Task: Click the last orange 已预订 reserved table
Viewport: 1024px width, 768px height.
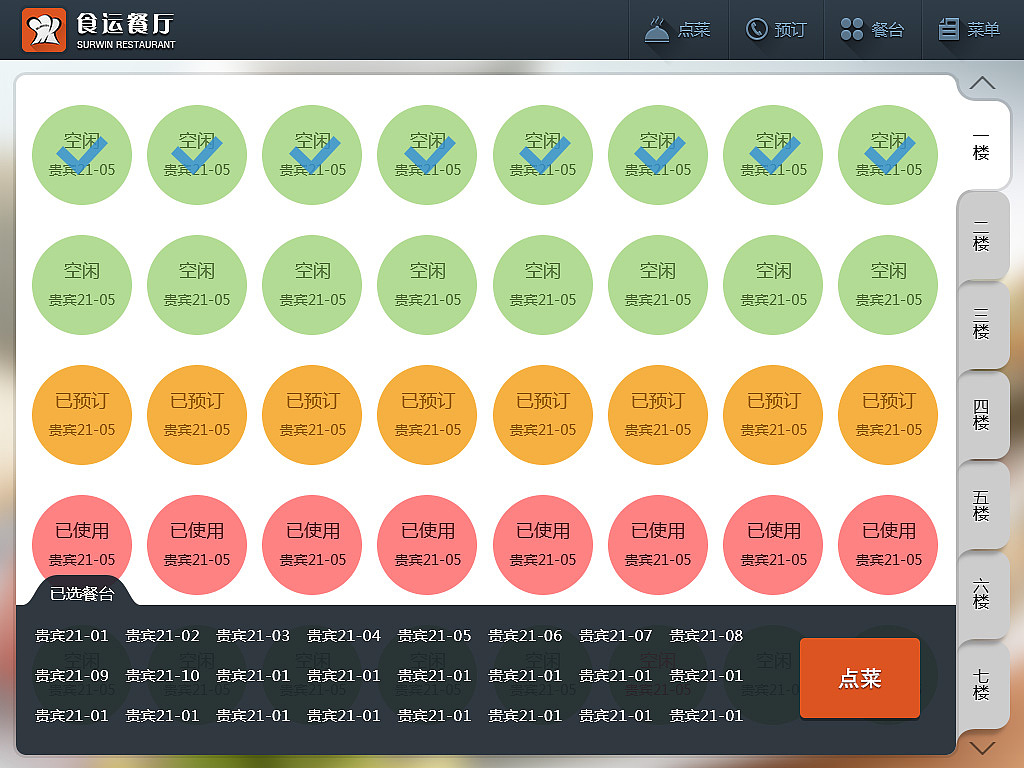Action: pos(888,415)
